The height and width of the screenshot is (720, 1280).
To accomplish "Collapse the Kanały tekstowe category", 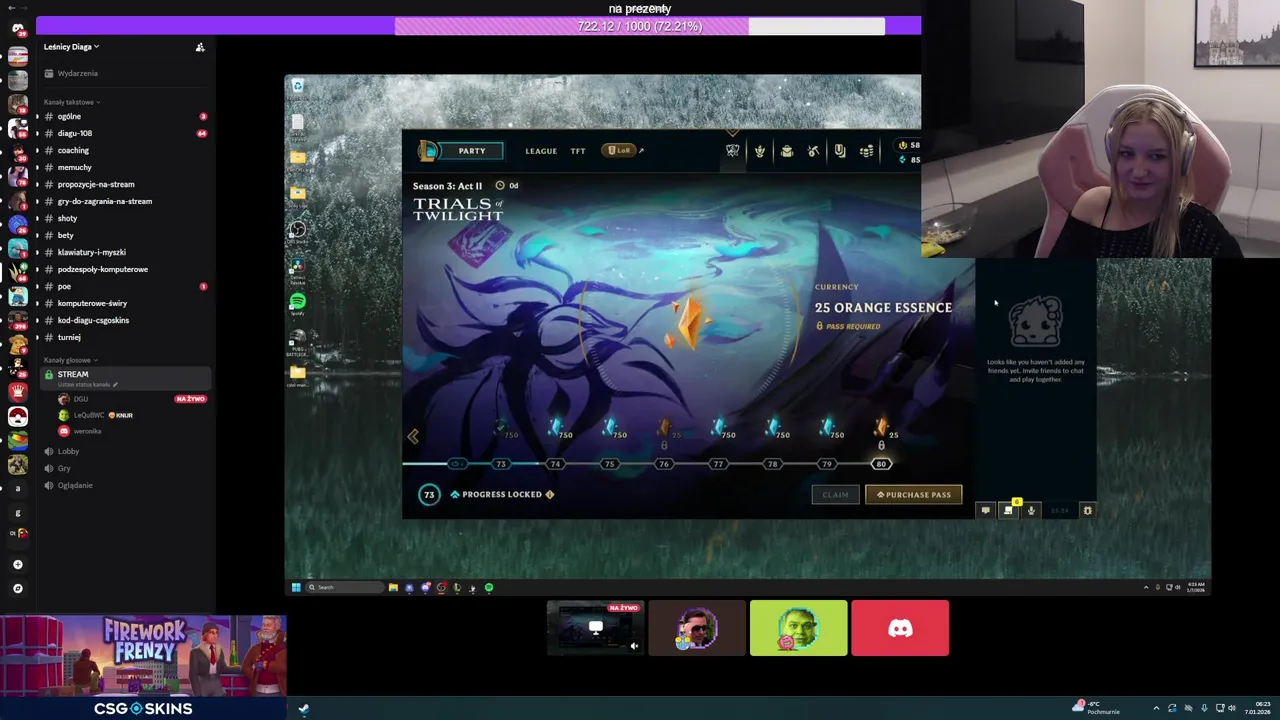I will (x=71, y=102).
